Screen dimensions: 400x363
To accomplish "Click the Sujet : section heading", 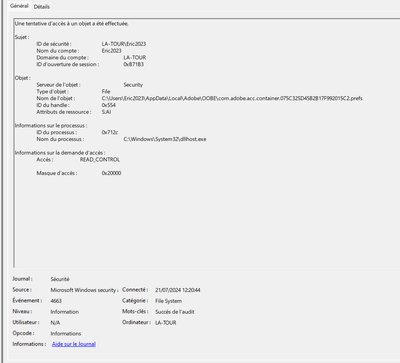I will [22, 37].
